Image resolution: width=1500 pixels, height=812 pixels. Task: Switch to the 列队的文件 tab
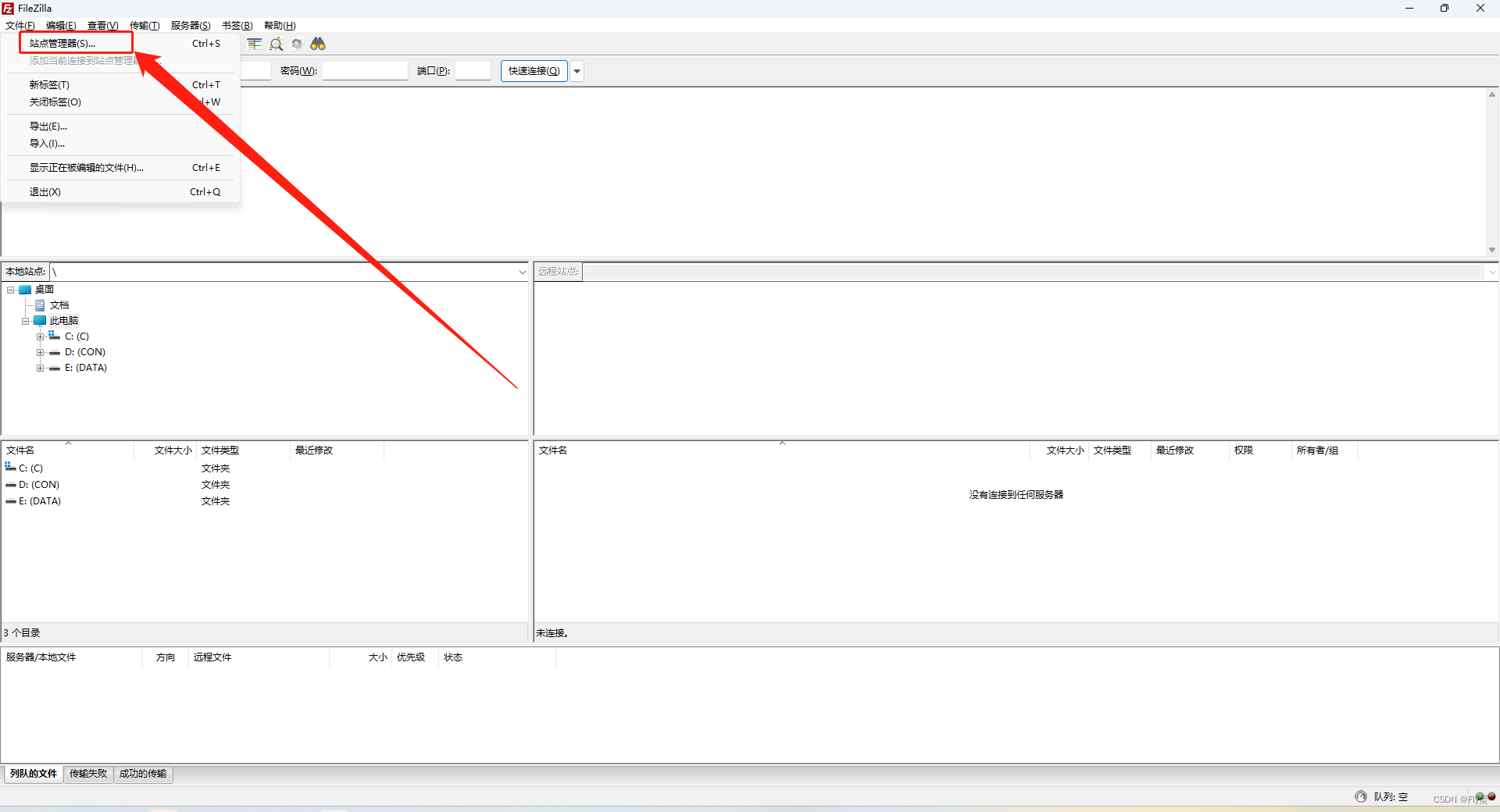click(34, 774)
